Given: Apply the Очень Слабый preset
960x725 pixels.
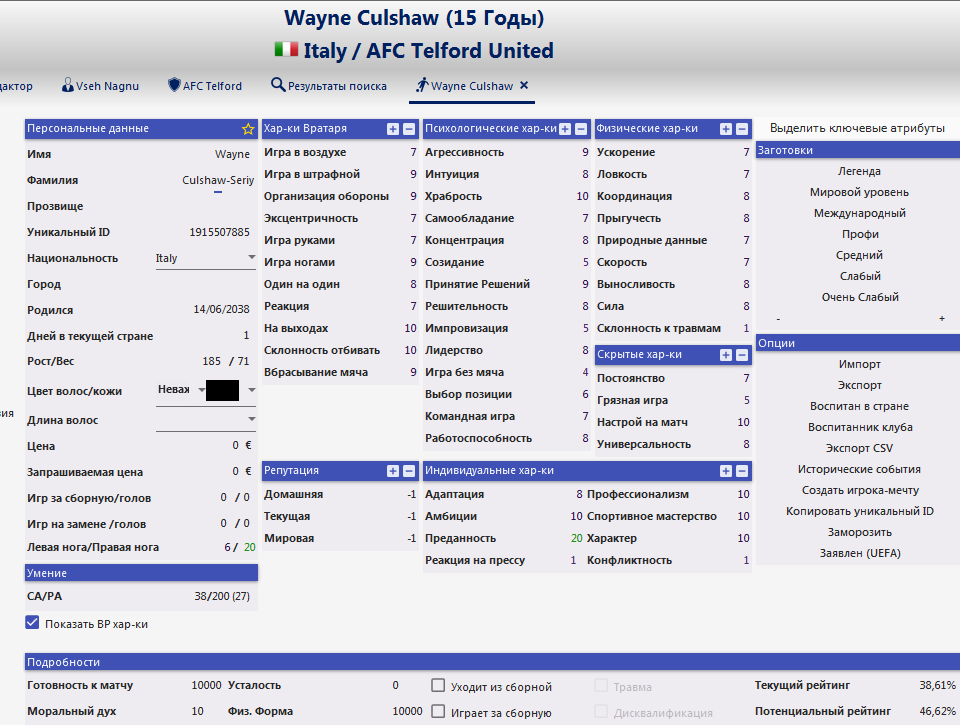Looking at the screenshot, I should 860,297.
